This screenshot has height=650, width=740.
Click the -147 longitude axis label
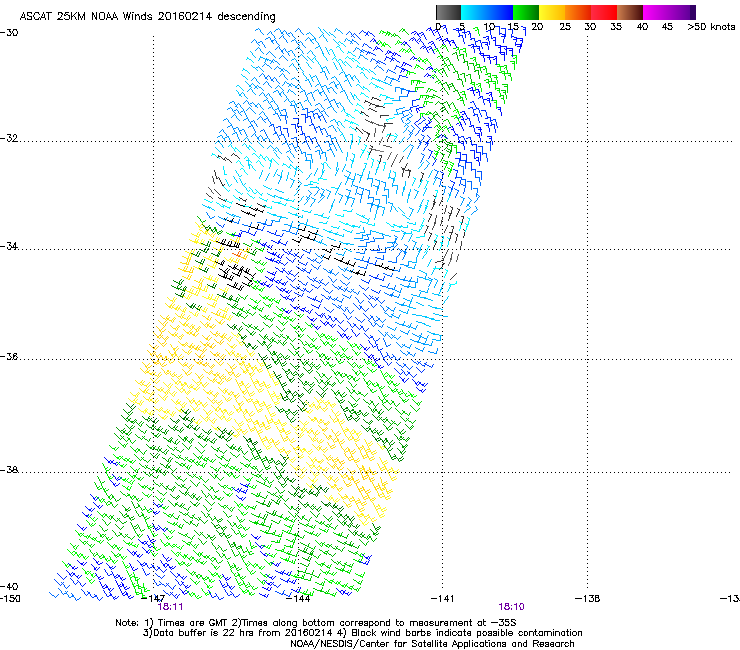coord(153,599)
